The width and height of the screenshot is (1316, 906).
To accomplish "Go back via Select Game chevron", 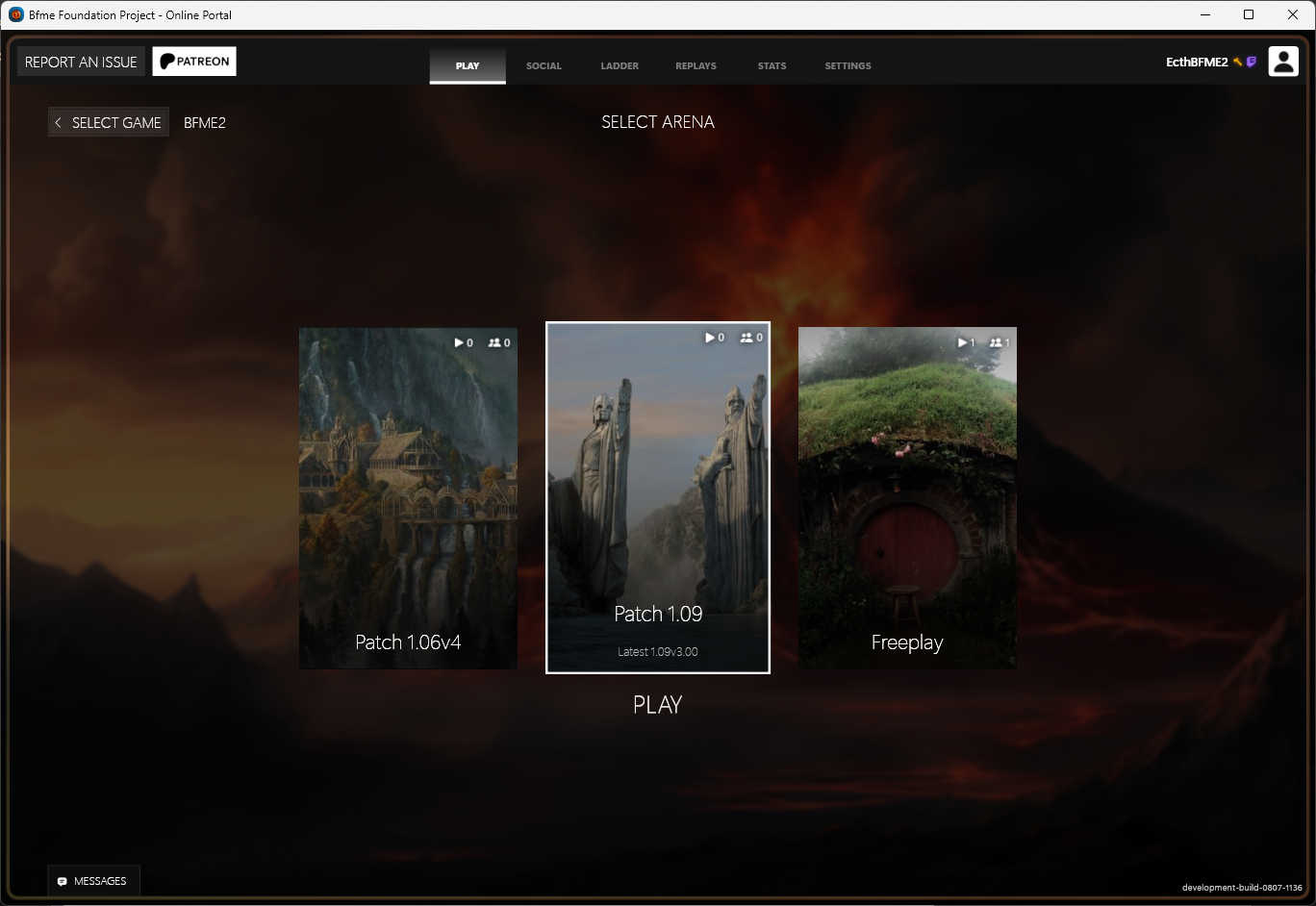I will pos(59,122).
